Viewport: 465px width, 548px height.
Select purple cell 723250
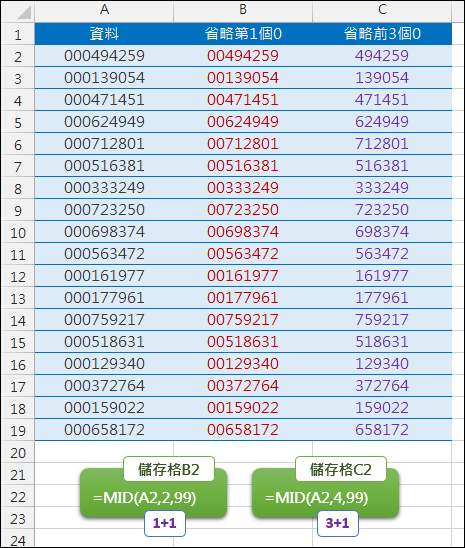[x=382, y=210]
